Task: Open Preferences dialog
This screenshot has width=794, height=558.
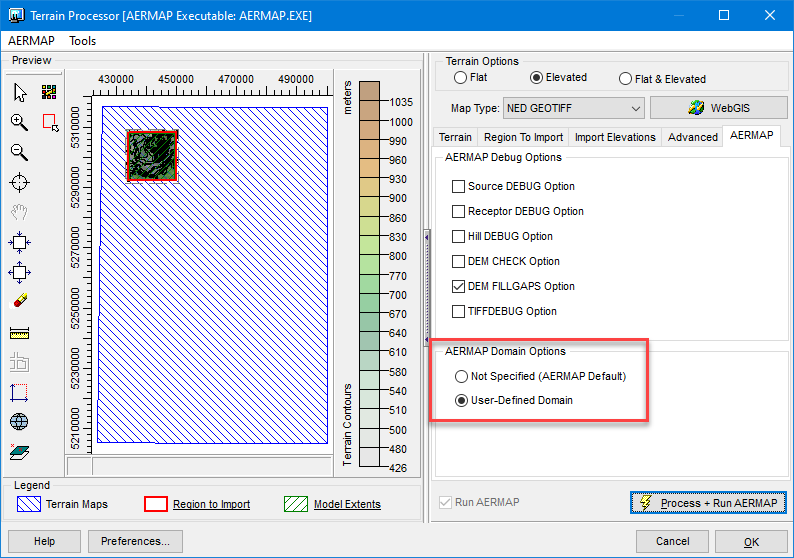Action: pos(135,541)
